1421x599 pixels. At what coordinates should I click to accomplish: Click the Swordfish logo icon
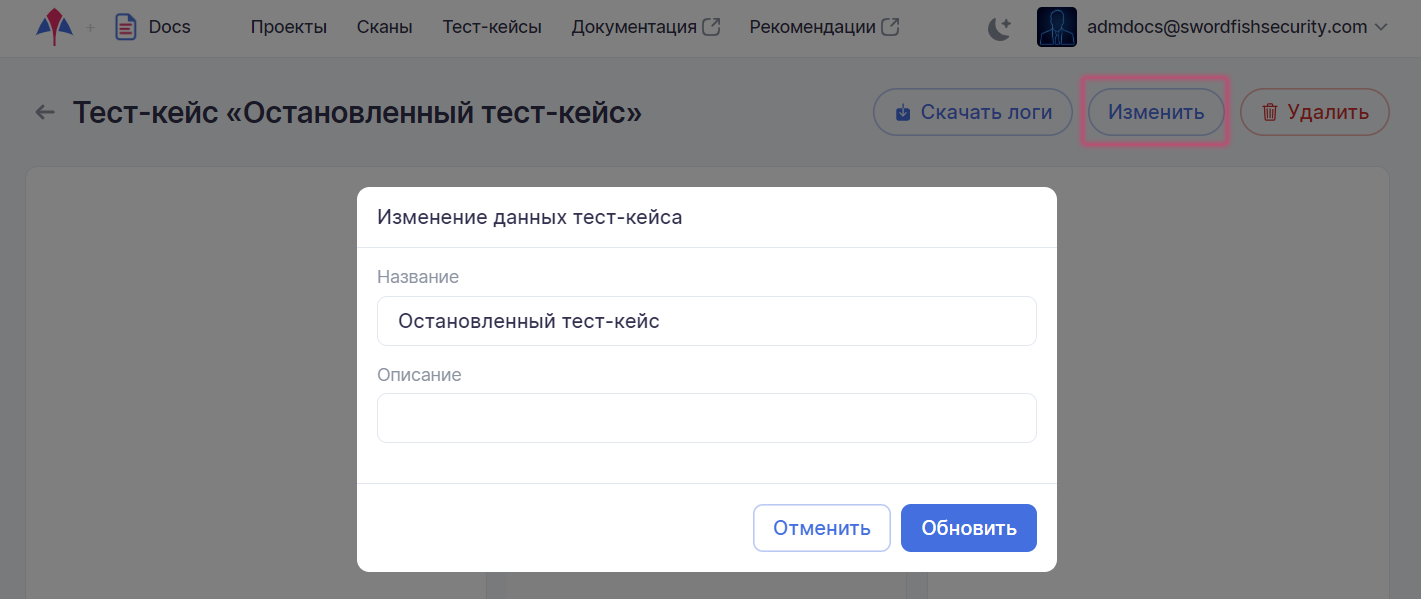click(54, 27)
